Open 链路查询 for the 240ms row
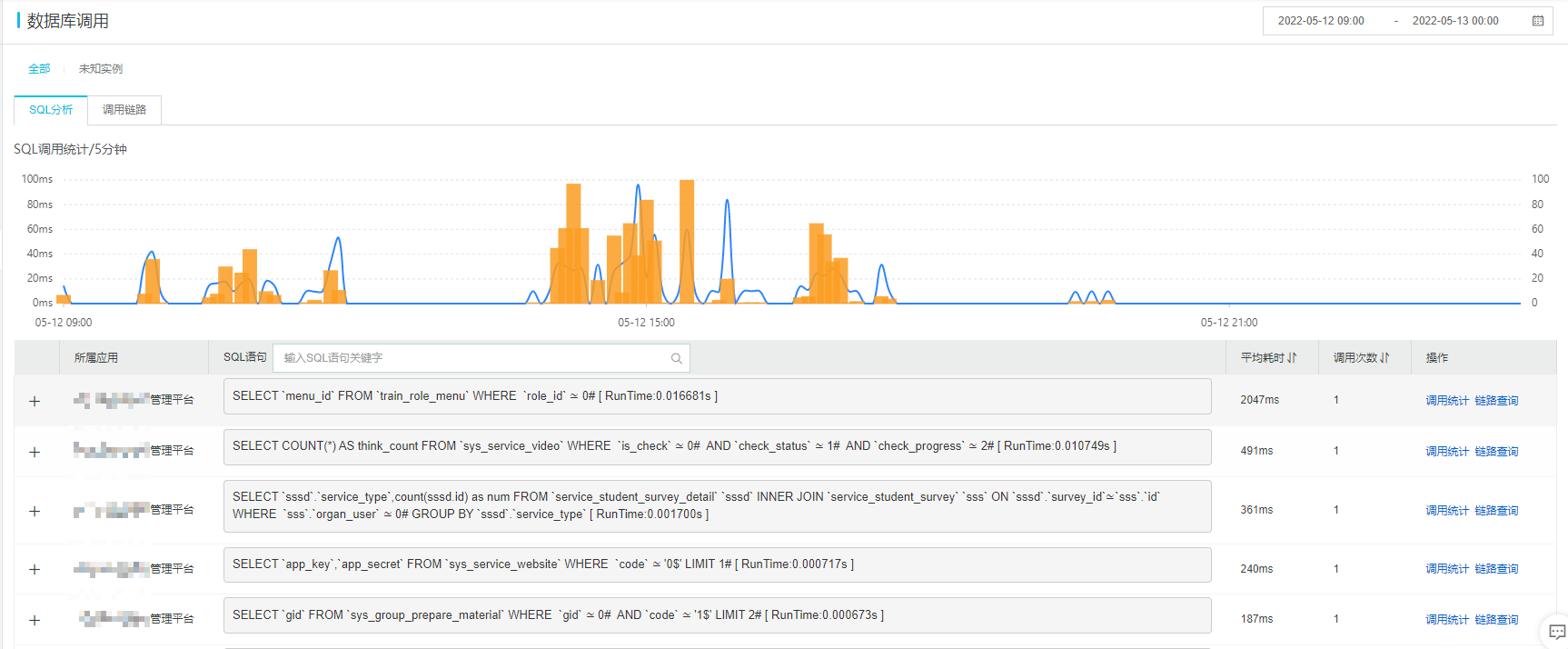The image size is (1568, 649). (x=1496, y=569)
